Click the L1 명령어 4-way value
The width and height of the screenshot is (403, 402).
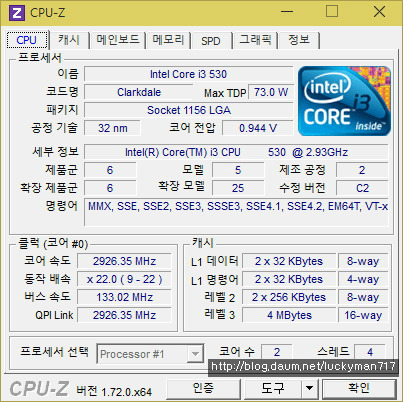(x=363, y=279)
